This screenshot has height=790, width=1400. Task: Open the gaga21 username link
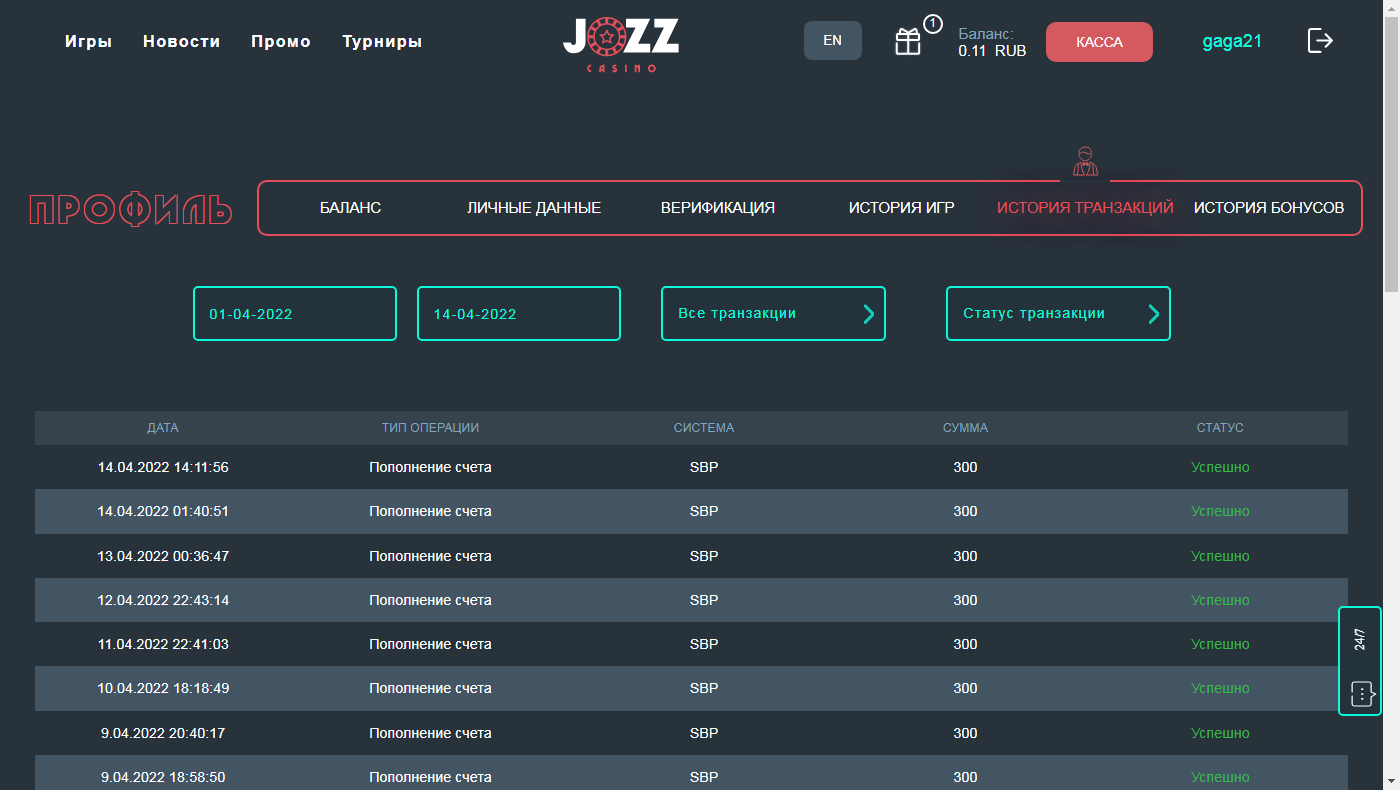[1231, 41]
